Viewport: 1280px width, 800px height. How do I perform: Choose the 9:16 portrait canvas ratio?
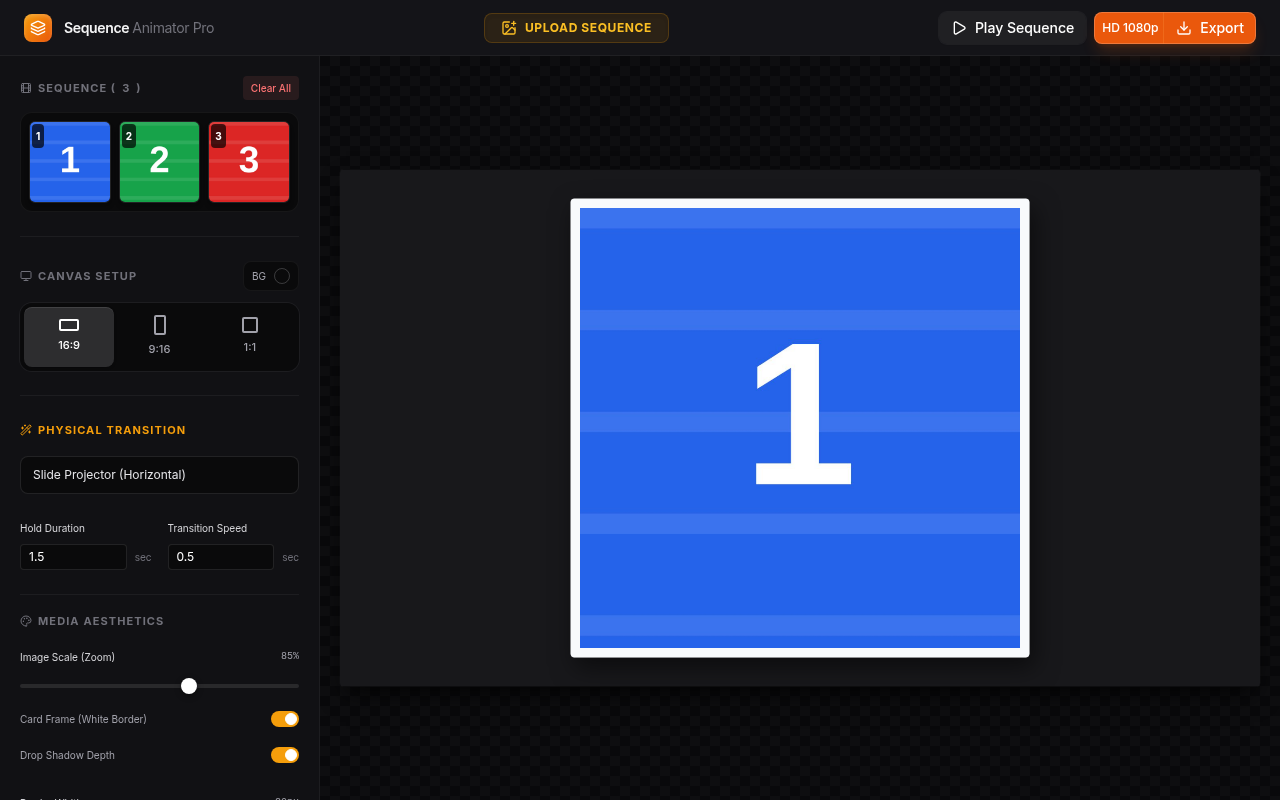[160, 337]
